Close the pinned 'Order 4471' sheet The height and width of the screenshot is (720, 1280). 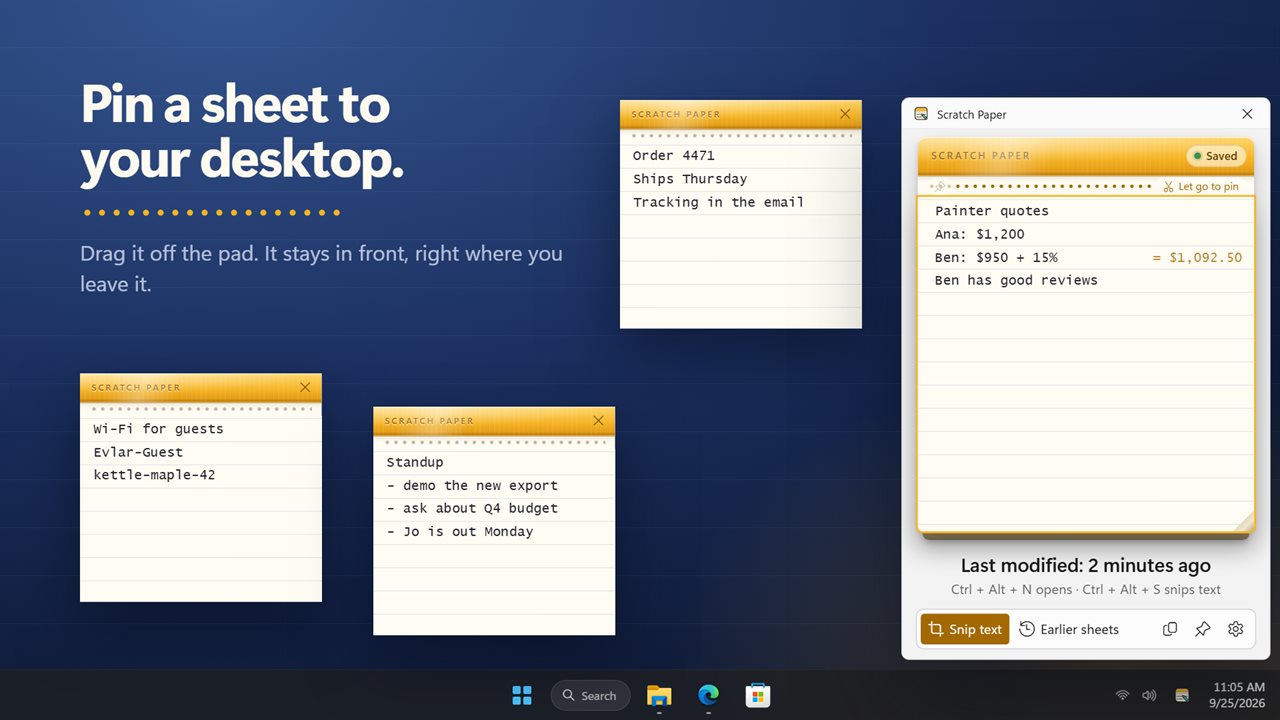point(845,114)
